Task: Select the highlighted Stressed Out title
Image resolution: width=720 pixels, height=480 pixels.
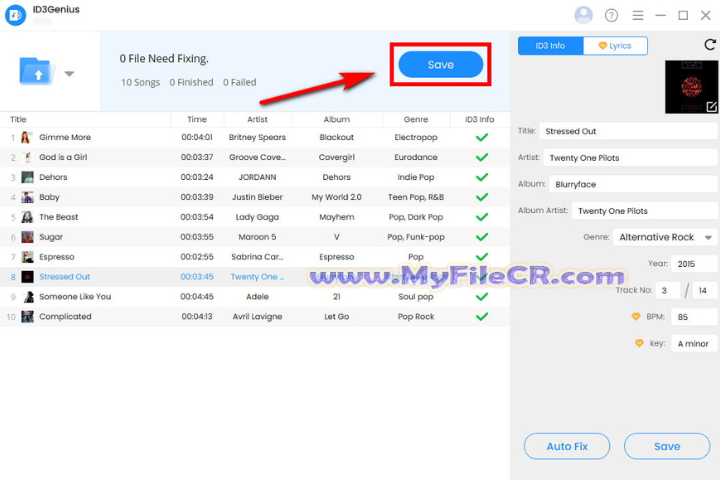Action: click(64, 277)
